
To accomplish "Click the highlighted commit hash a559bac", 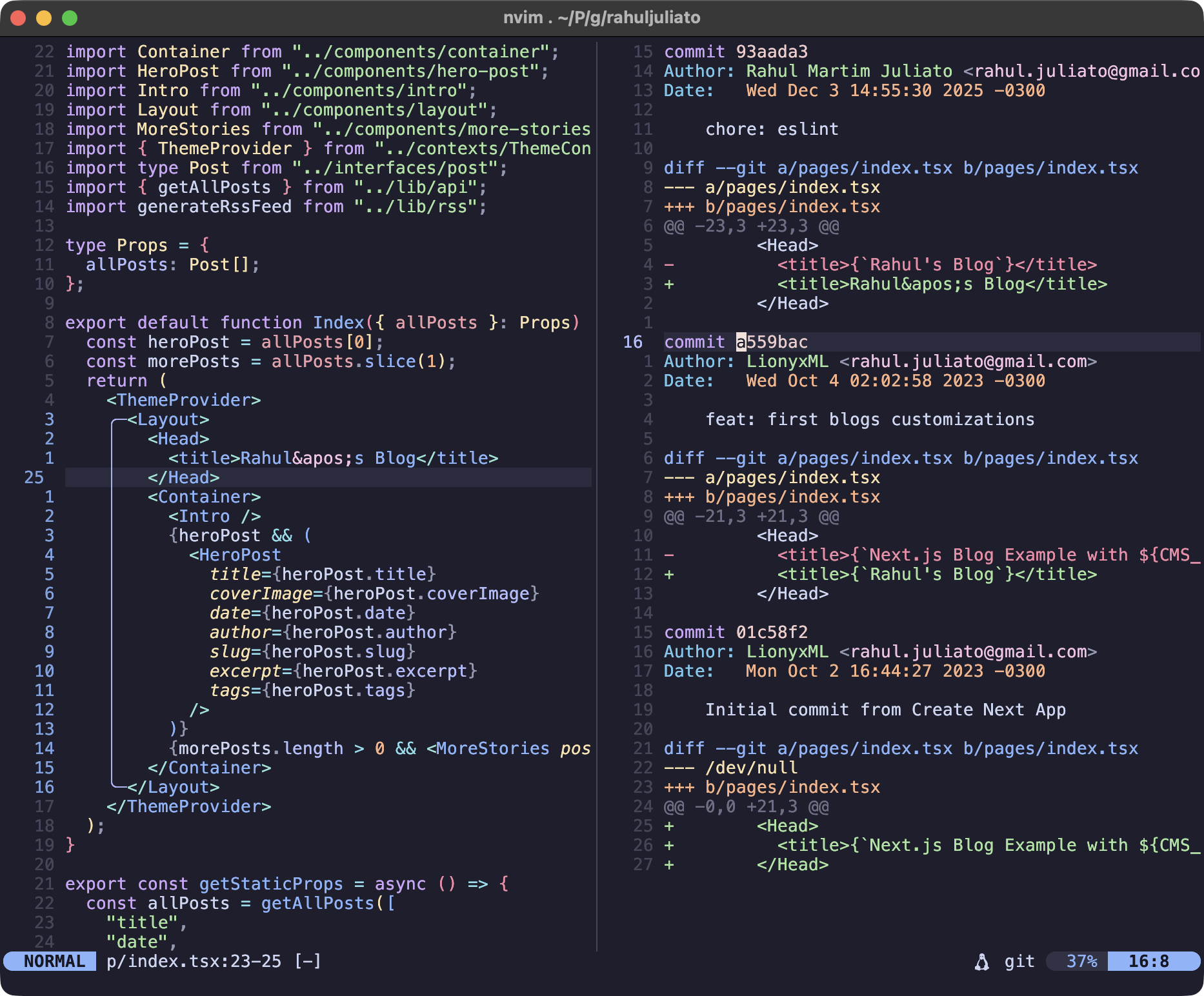I will coord(773,343).
